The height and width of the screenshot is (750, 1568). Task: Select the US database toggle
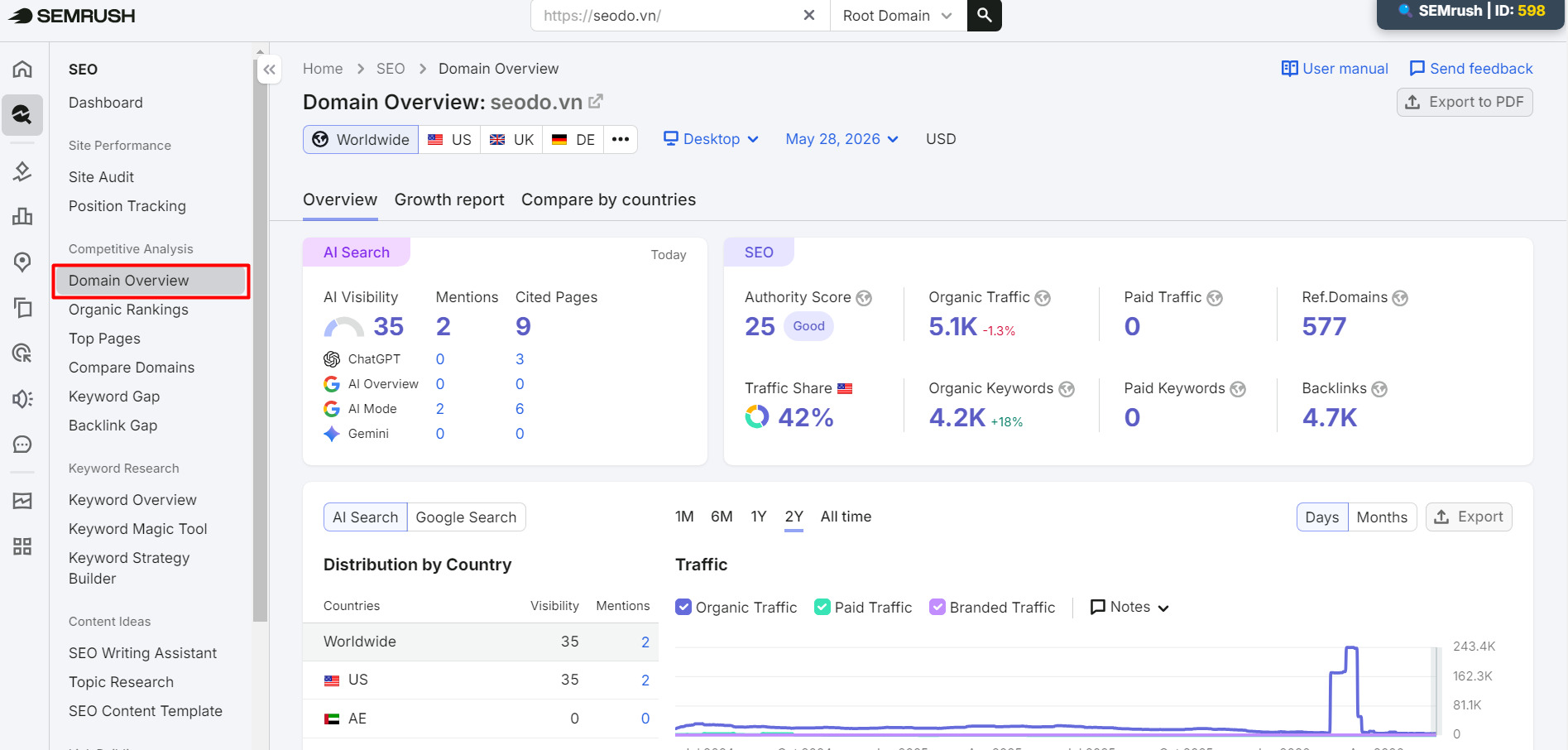[x=449, y=139]
